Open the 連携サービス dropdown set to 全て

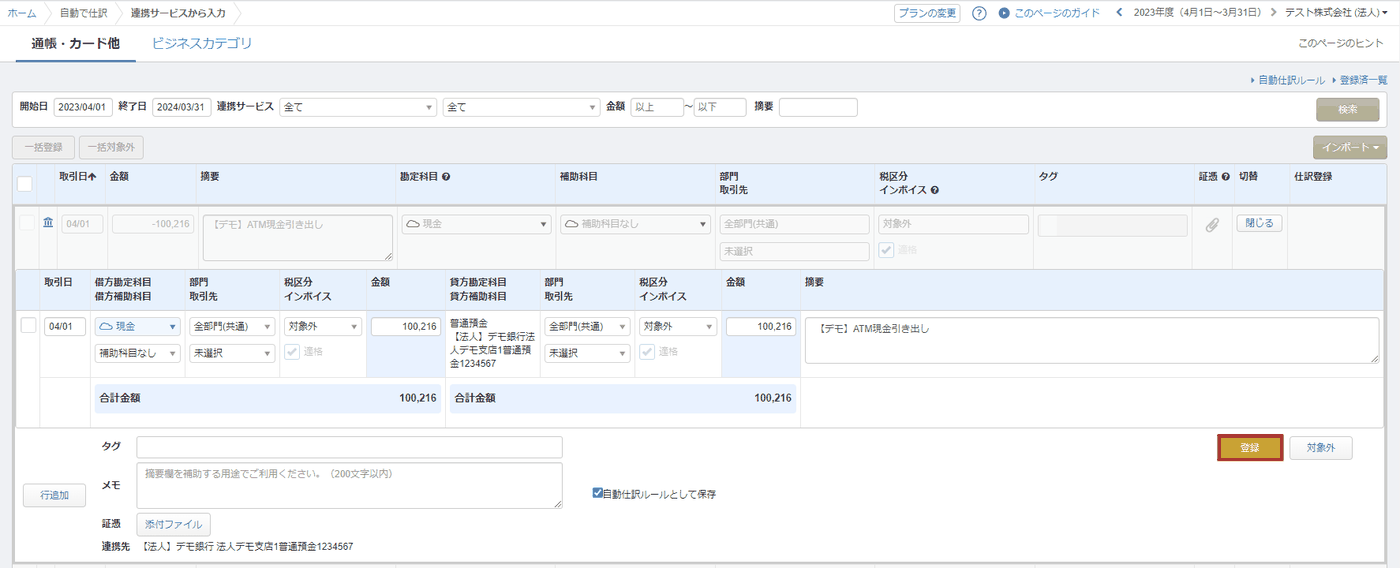[358, 107]
